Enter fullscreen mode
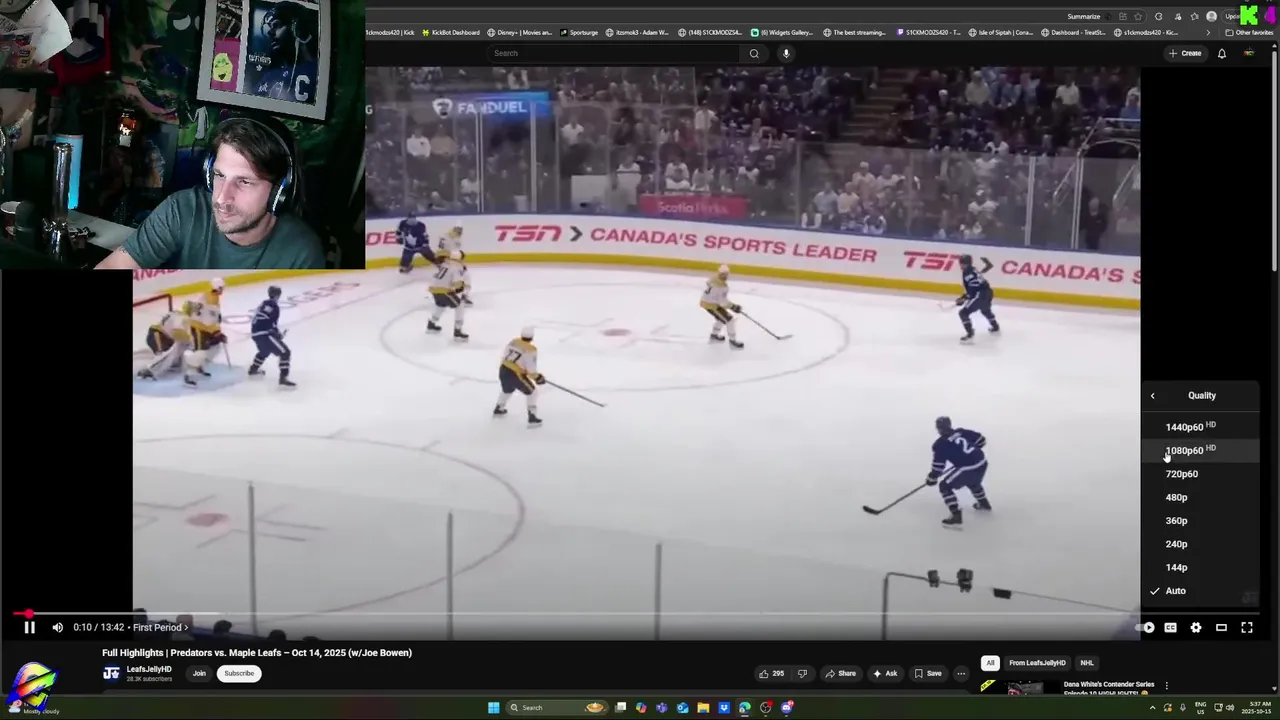Screen dimensions: 1280x720 pyautogui.click(x=1247, y=627)
